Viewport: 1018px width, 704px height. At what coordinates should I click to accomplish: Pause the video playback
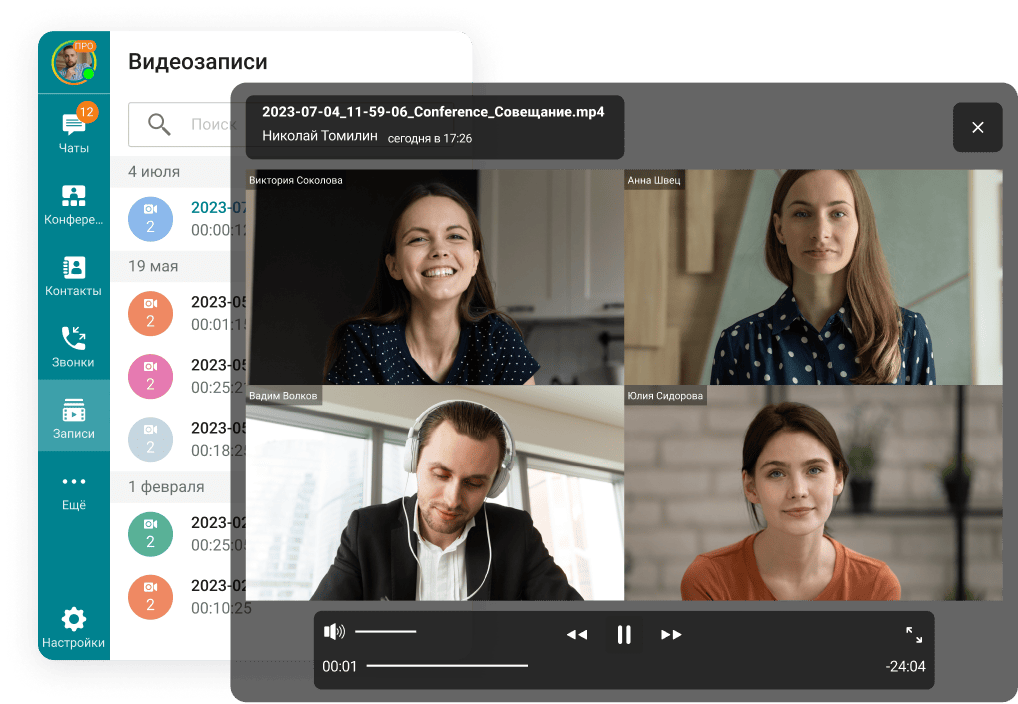[x=624, y=635]
